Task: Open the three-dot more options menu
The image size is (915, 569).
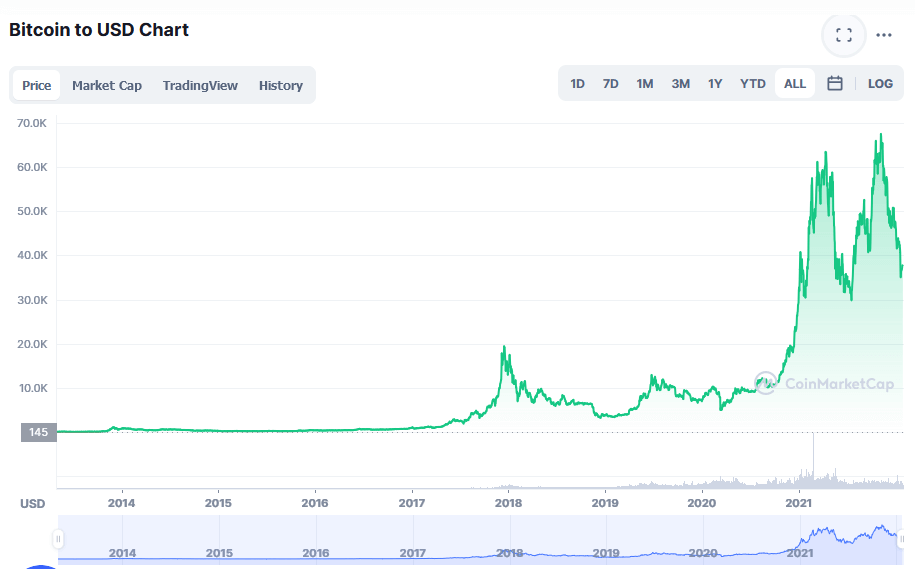Action: (884, 36)
